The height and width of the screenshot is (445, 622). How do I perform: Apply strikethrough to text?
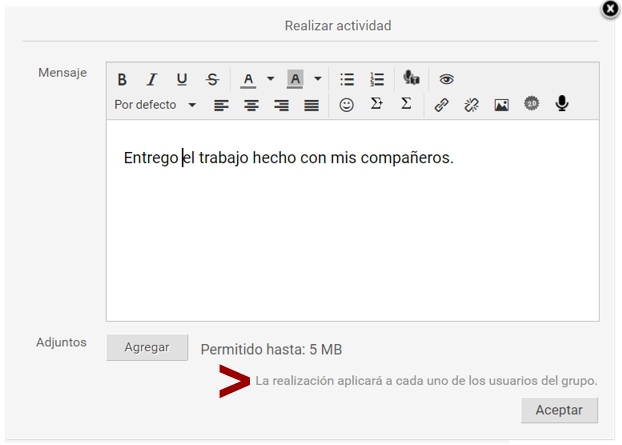(x=211, y=80)
